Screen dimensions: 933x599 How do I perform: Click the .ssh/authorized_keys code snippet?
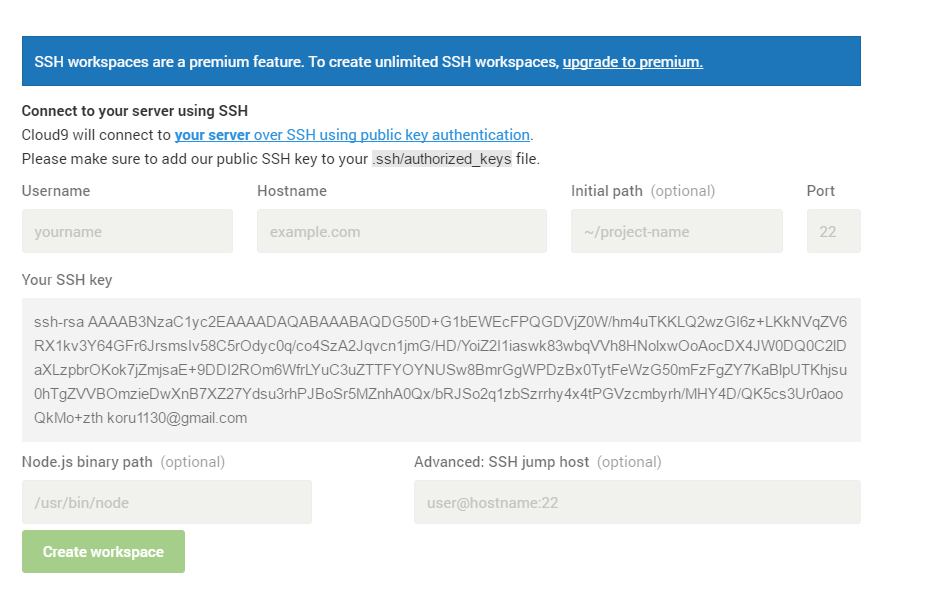tap(442, 159)
